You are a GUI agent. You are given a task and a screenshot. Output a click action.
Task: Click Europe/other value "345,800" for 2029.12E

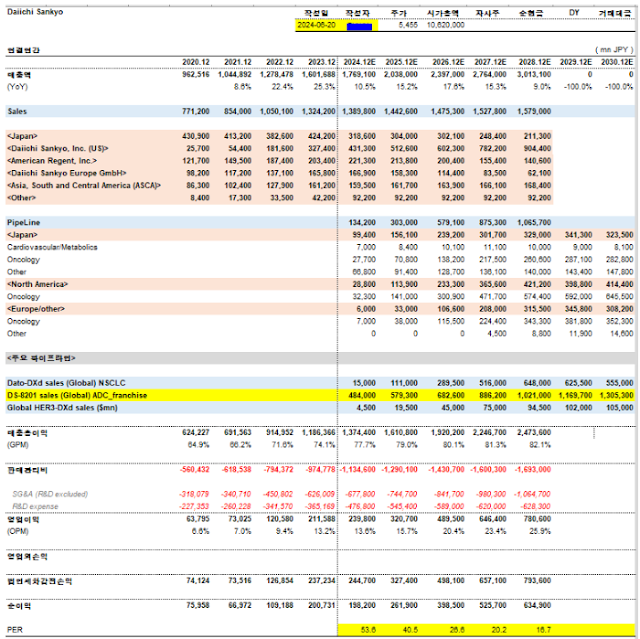pos(578,309)
